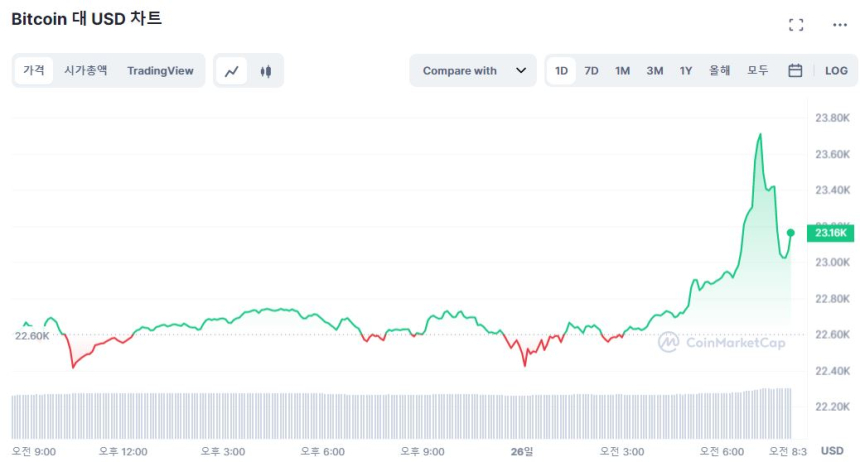Switch to the line chart view
Image resolution: width=860 pixels, height=462 pixels.
232,71
